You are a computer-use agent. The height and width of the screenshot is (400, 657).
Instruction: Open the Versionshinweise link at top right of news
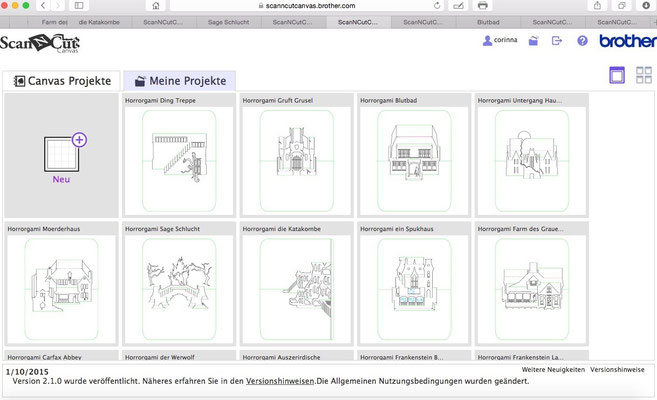pos(617,369)
